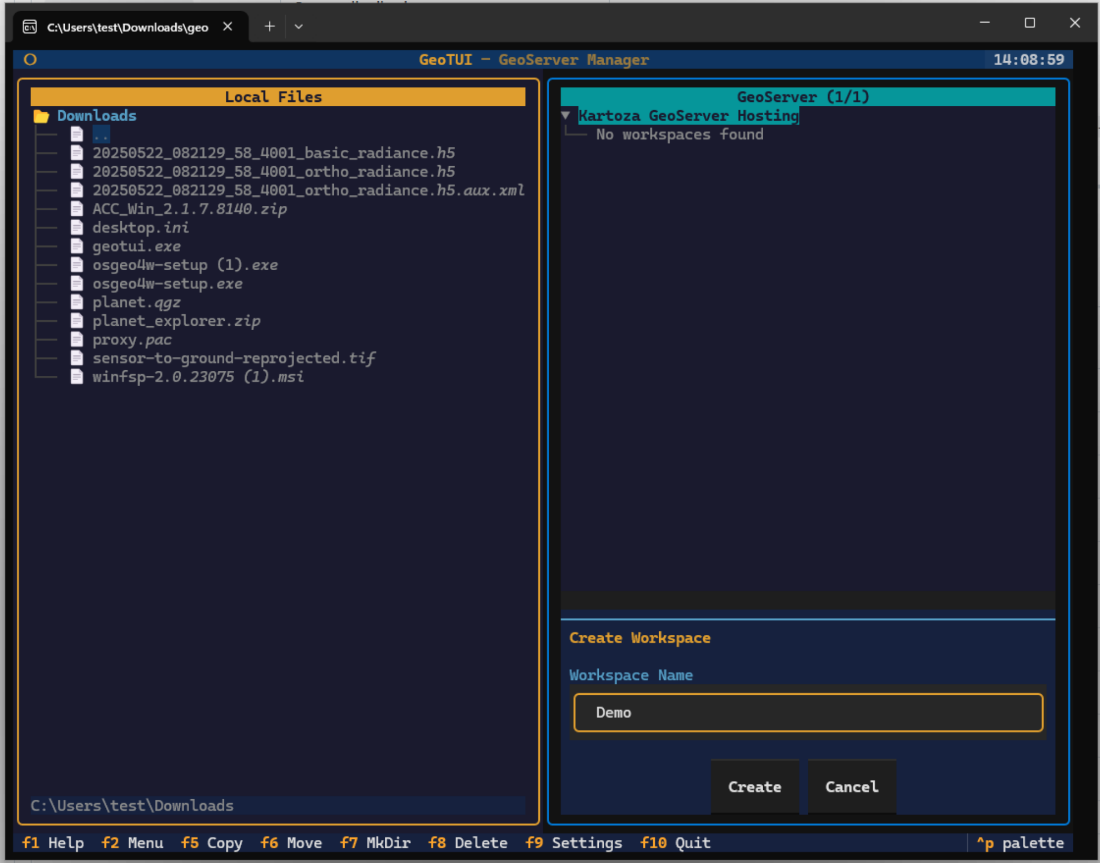The height and width of the screenshot is (863, 1100).
Task: Click f10 Quit in footer bar
Action: click(676, 843)
